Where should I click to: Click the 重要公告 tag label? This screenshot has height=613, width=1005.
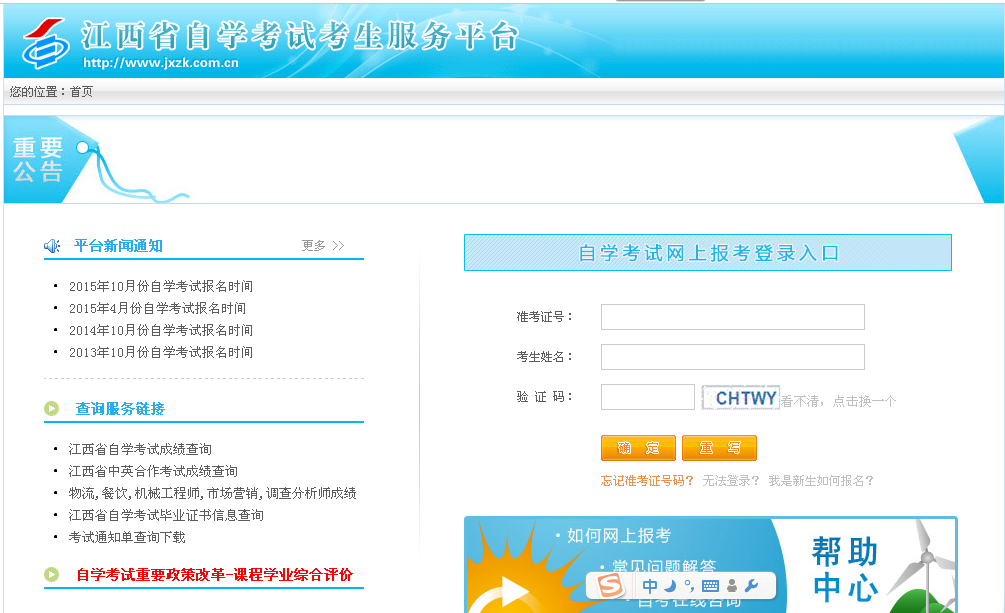point(38,160)
